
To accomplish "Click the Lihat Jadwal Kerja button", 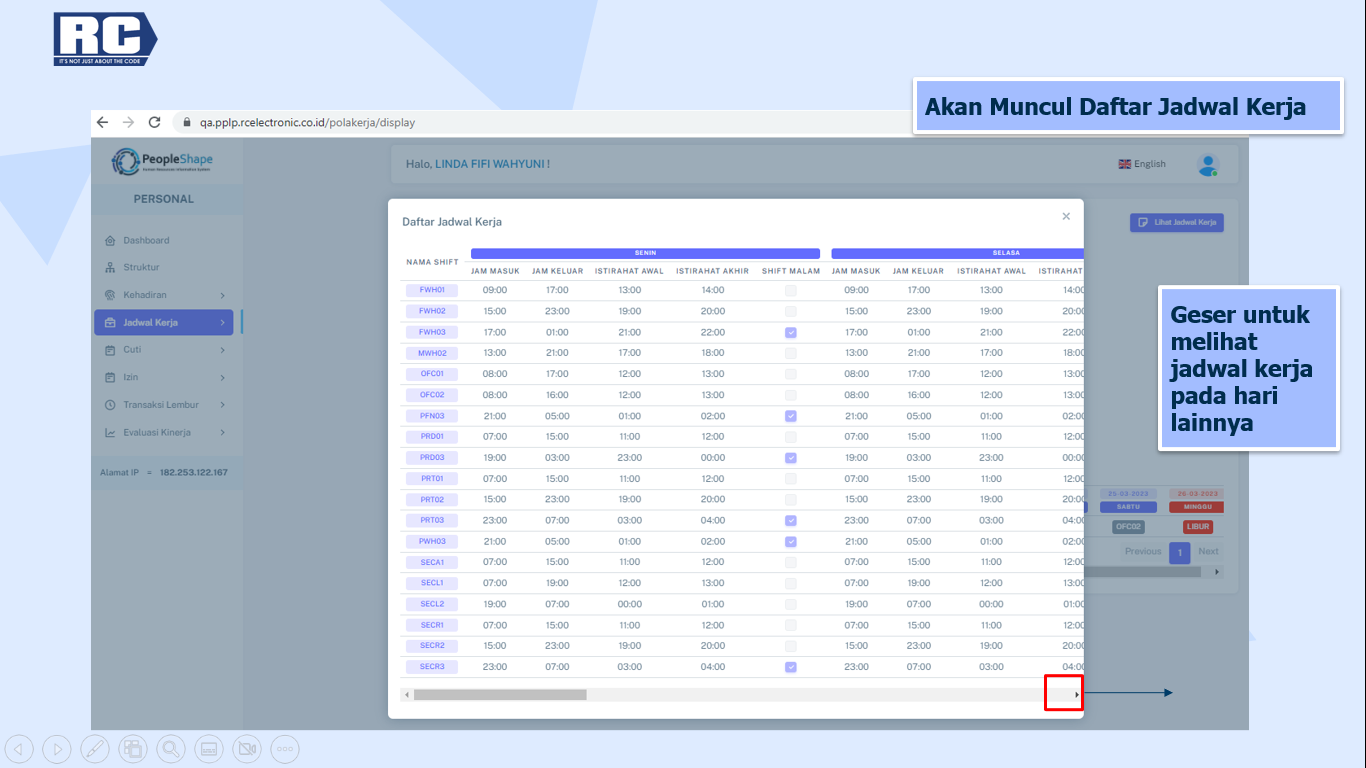I will click(1176, 222).
